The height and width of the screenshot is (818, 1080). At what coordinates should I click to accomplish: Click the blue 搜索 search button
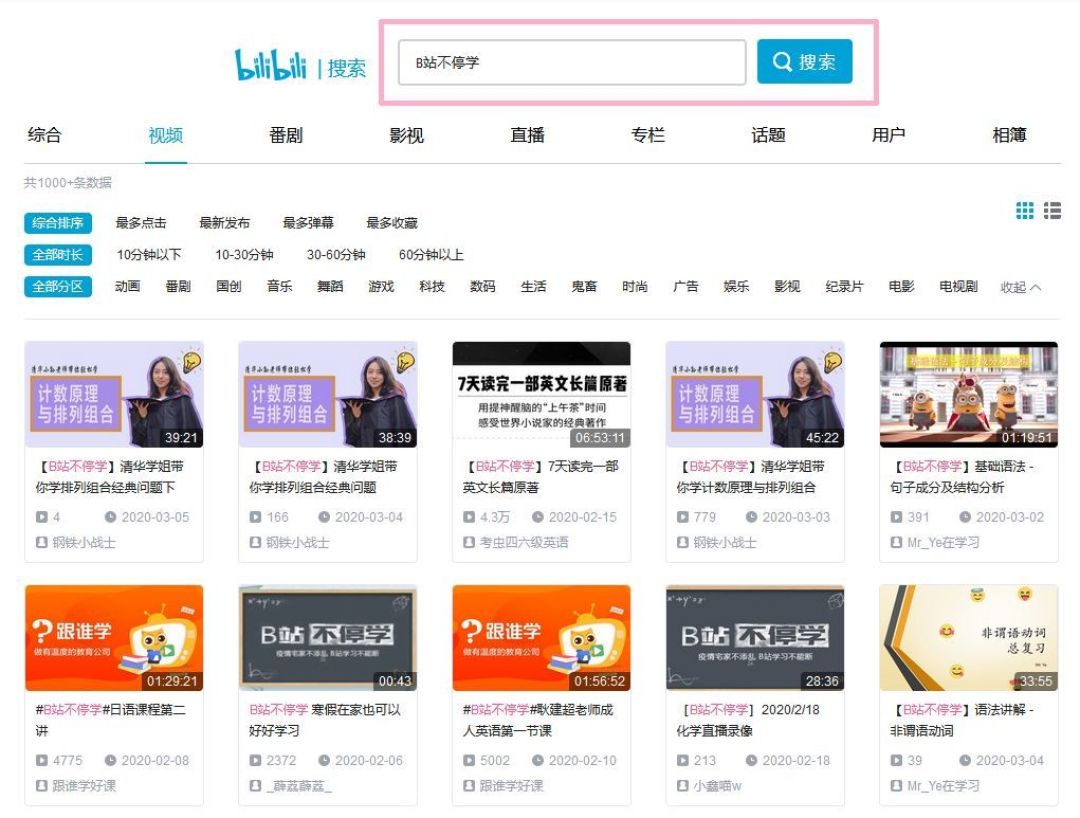point(804,62)
